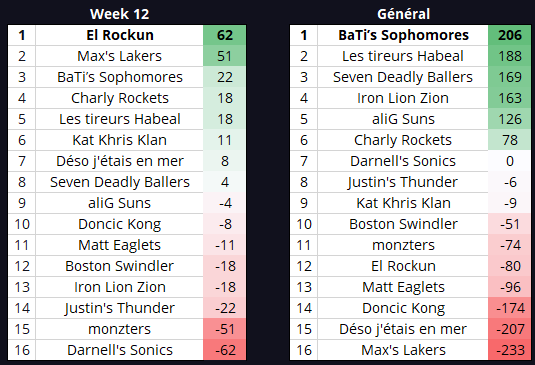
Task: Select Iron Lion Zion in Général table
Action: pos(403,98)
